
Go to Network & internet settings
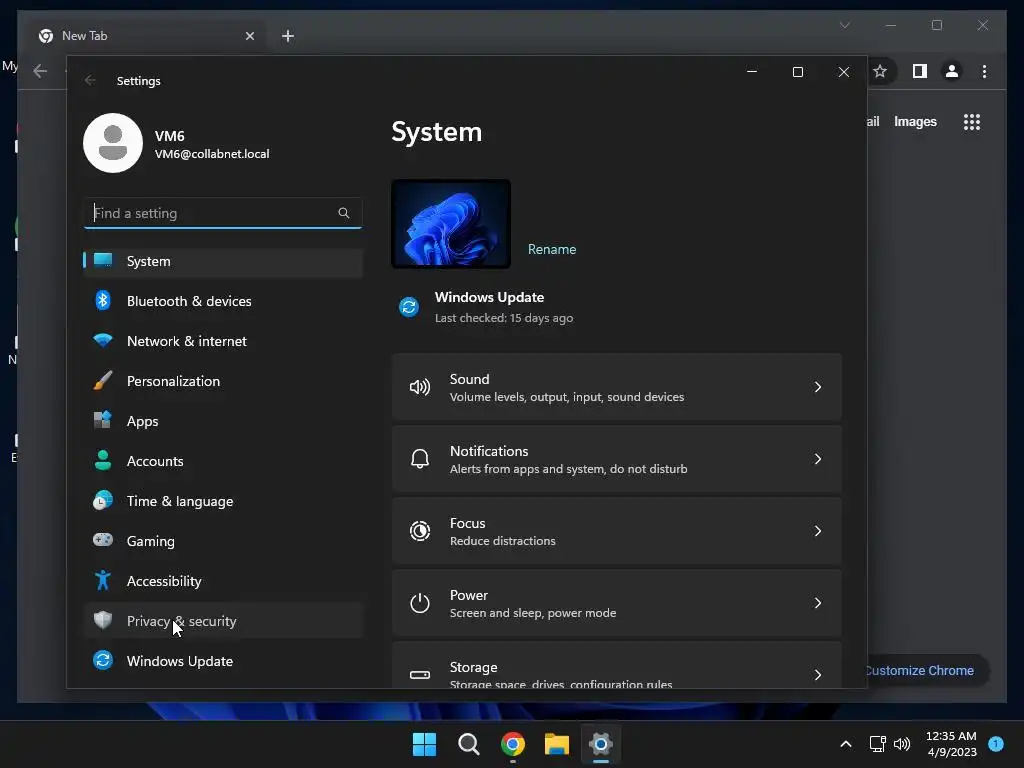point(223,341)
